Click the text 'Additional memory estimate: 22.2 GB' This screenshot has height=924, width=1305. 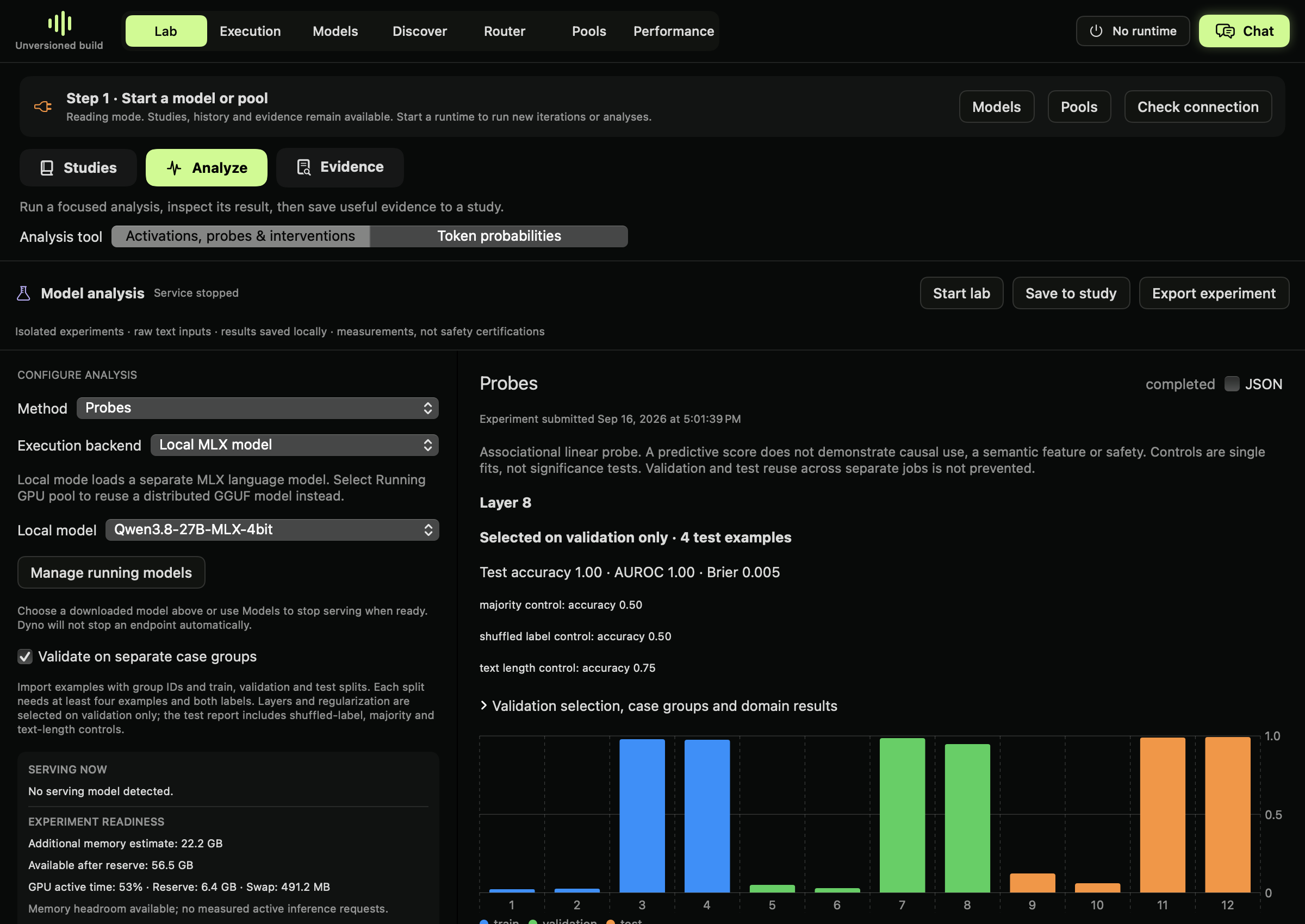pyautogui.click(x=125, y=844)
